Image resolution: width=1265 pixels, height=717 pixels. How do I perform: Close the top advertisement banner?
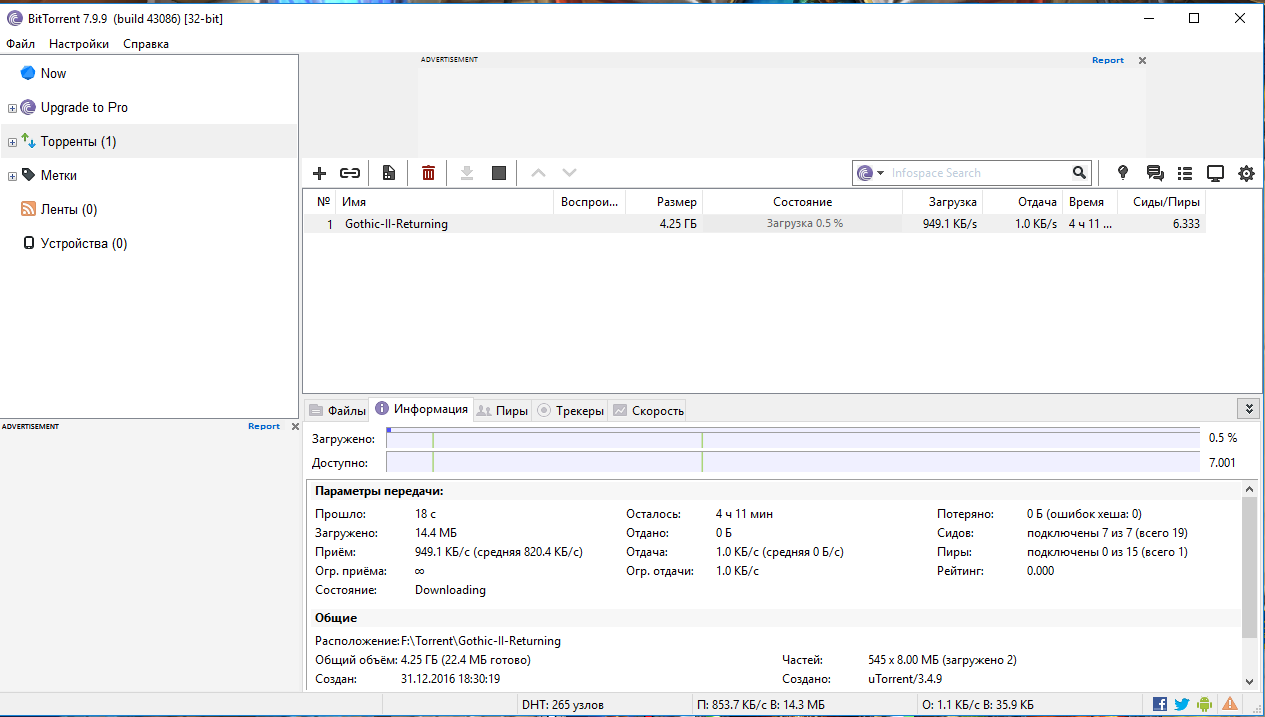coord(1142,60)
